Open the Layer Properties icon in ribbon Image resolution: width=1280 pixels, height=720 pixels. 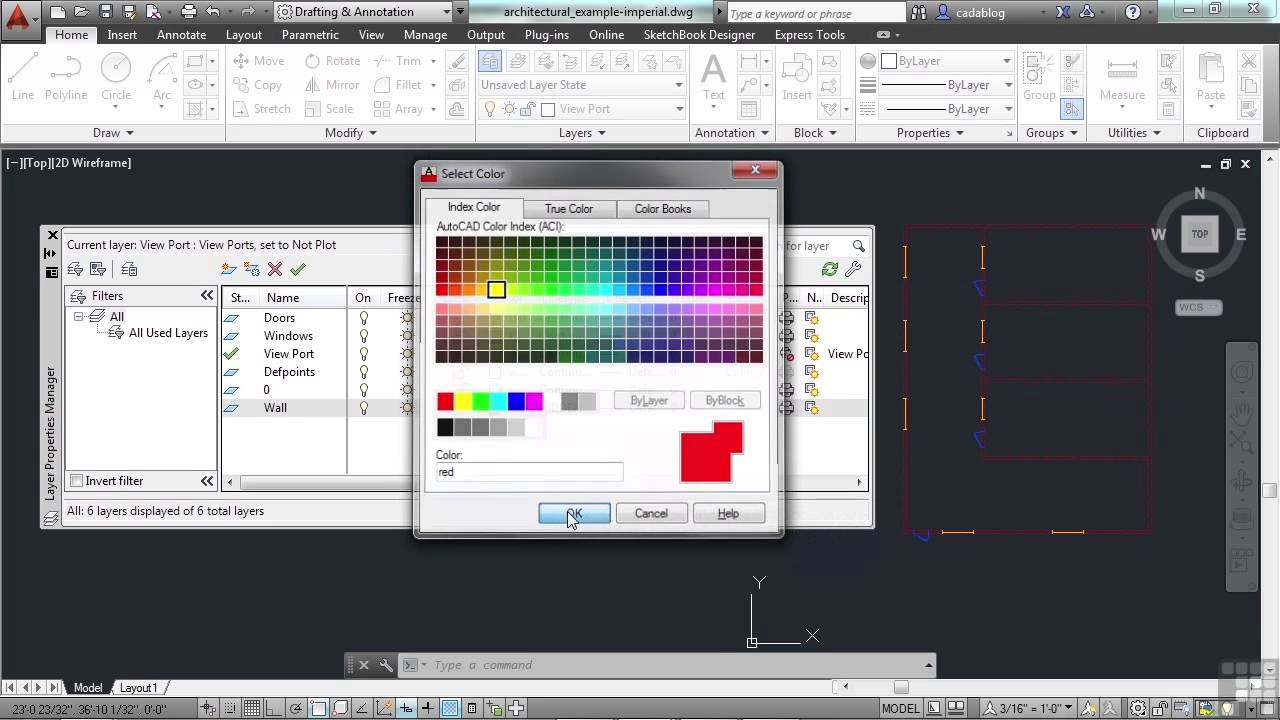[490, 61]
